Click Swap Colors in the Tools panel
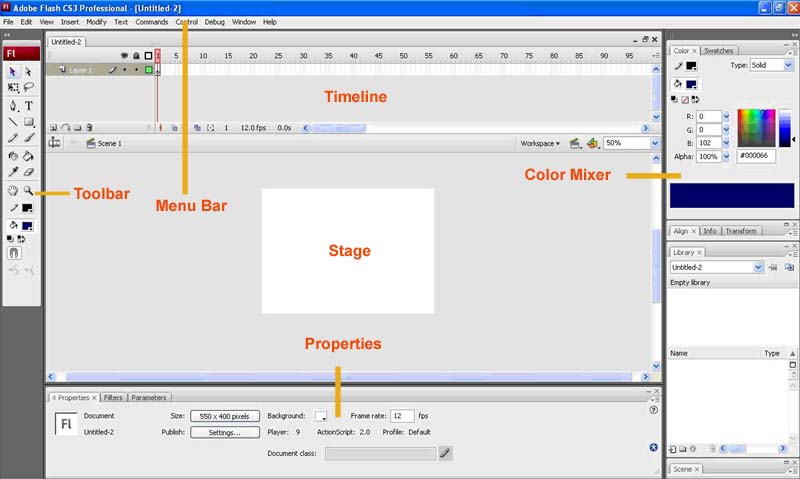This screenshot has width=800, height=479. (21, 239)
